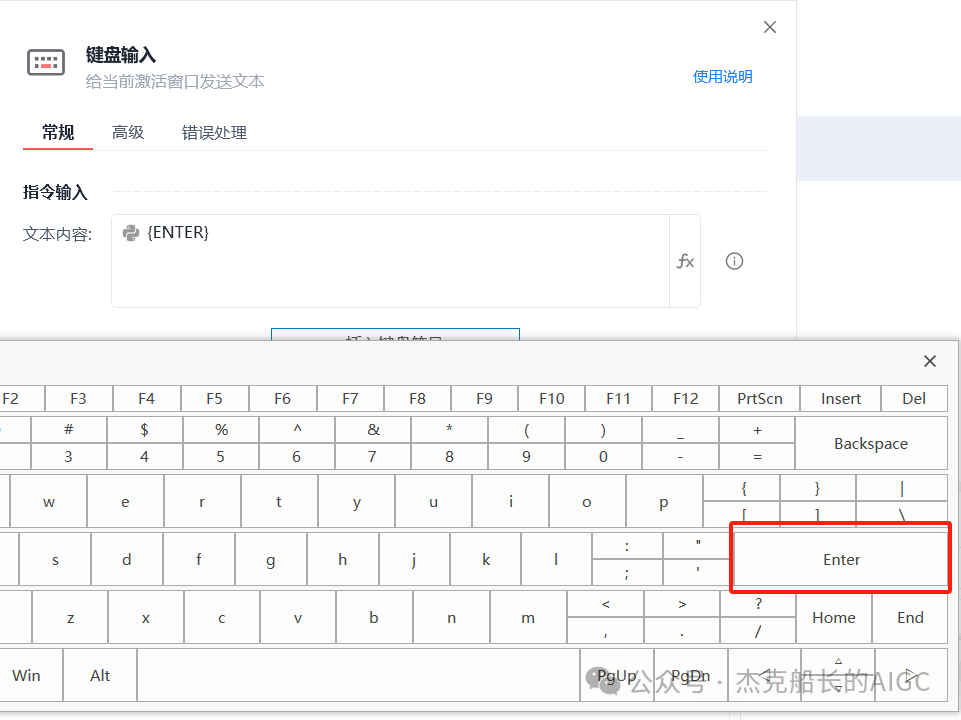Switch to the 高级 tab
961x720 pixels.
coord(127,132)
